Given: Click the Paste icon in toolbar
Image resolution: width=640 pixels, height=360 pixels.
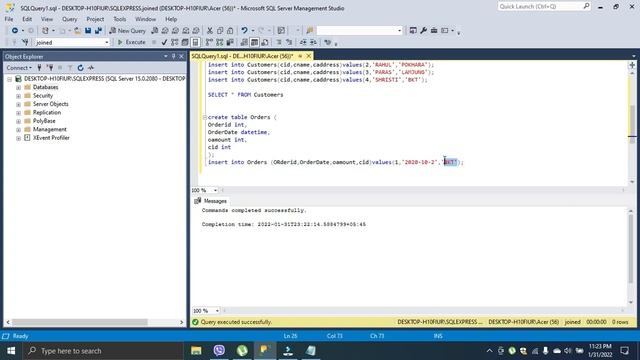Looking at the screenshot, I should [x=230, y=31].
